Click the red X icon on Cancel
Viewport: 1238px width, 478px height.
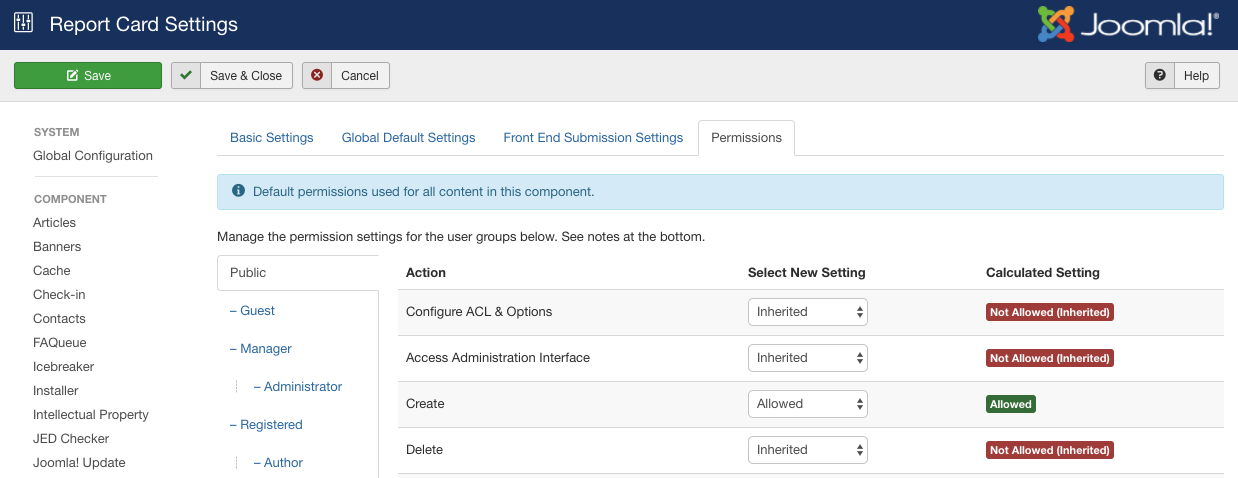(x=317, y=75)
